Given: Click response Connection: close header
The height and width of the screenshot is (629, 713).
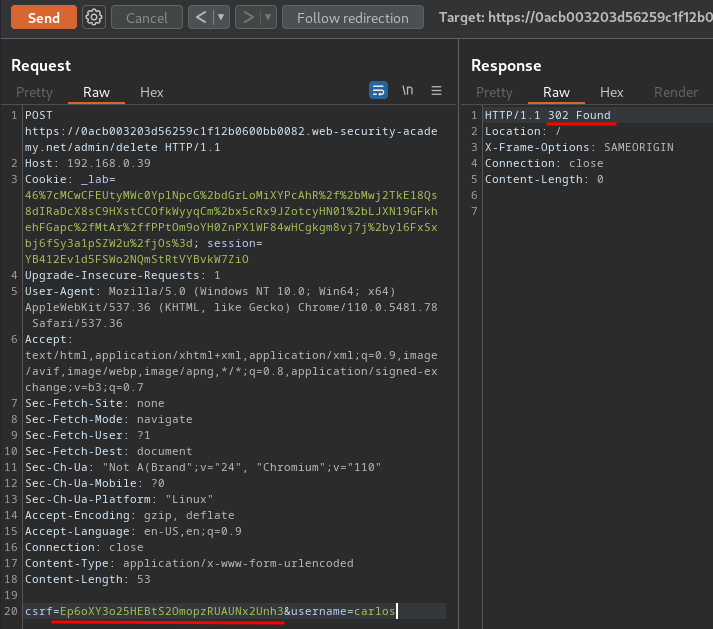Looking at the screenshot, I should (544, 163).
